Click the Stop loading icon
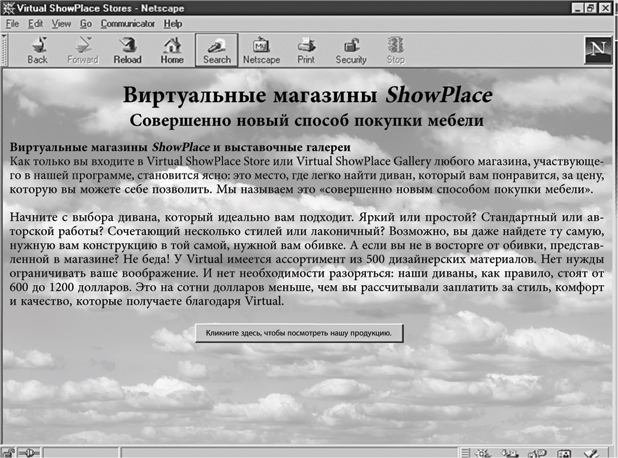This screenshot has width=618, height=458. click(x=396, y=50)
